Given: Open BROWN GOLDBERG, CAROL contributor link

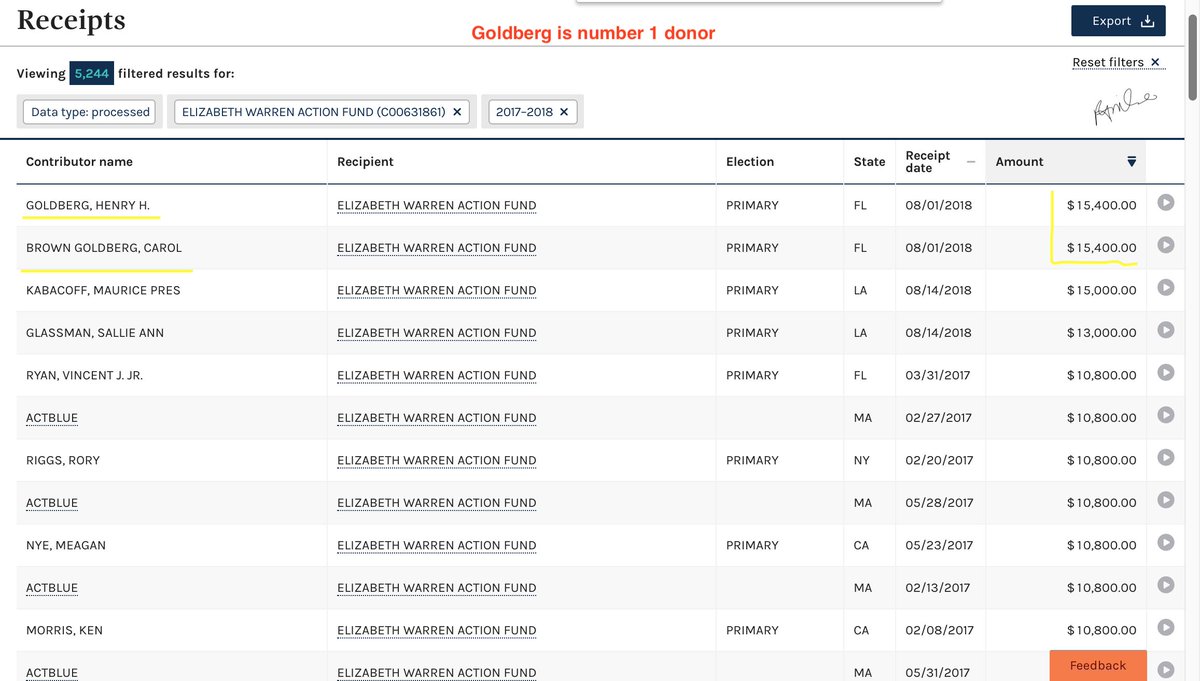Looking at the screenshot, I should 104,248.
